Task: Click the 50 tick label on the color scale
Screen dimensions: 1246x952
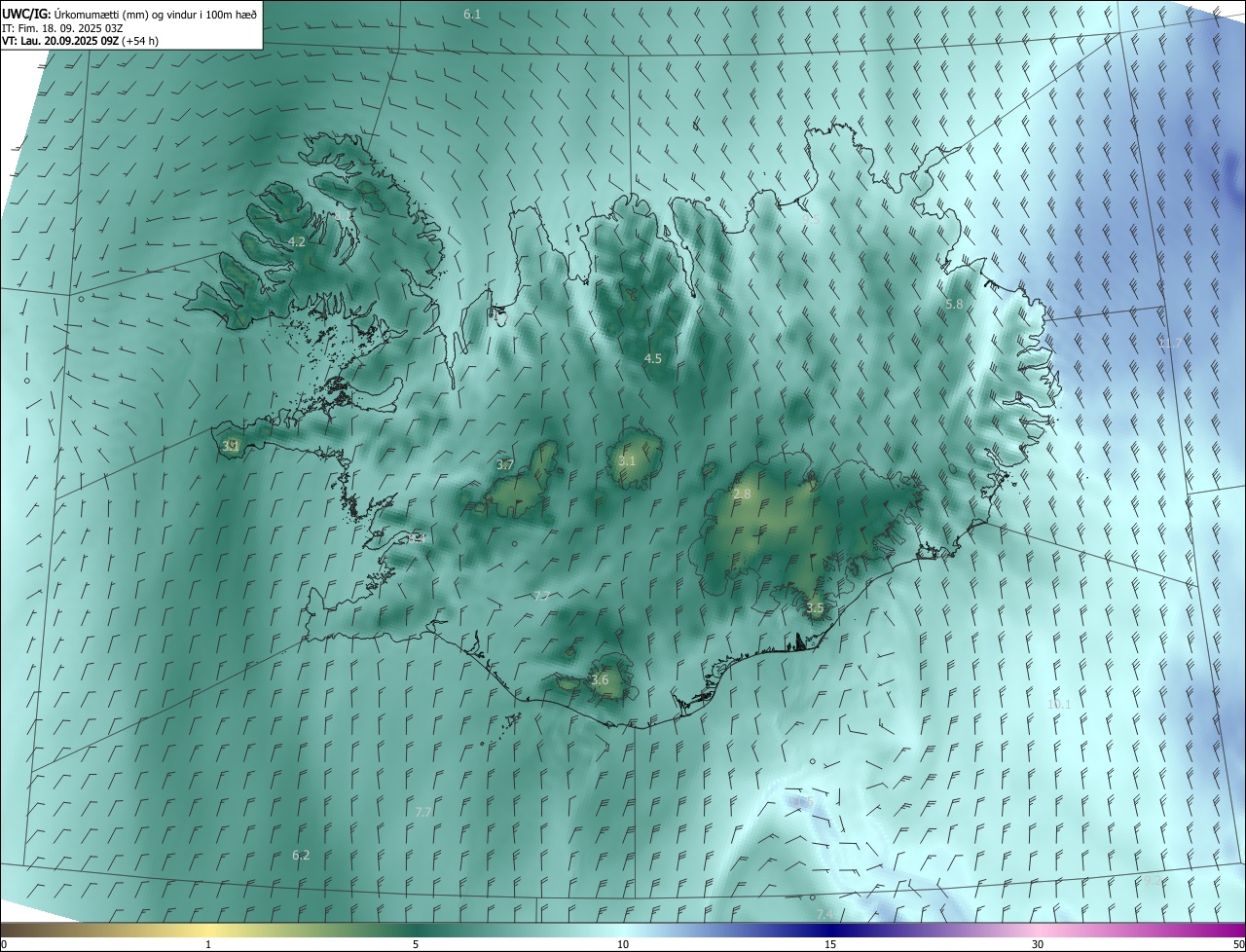Action: coord(1238,944)
